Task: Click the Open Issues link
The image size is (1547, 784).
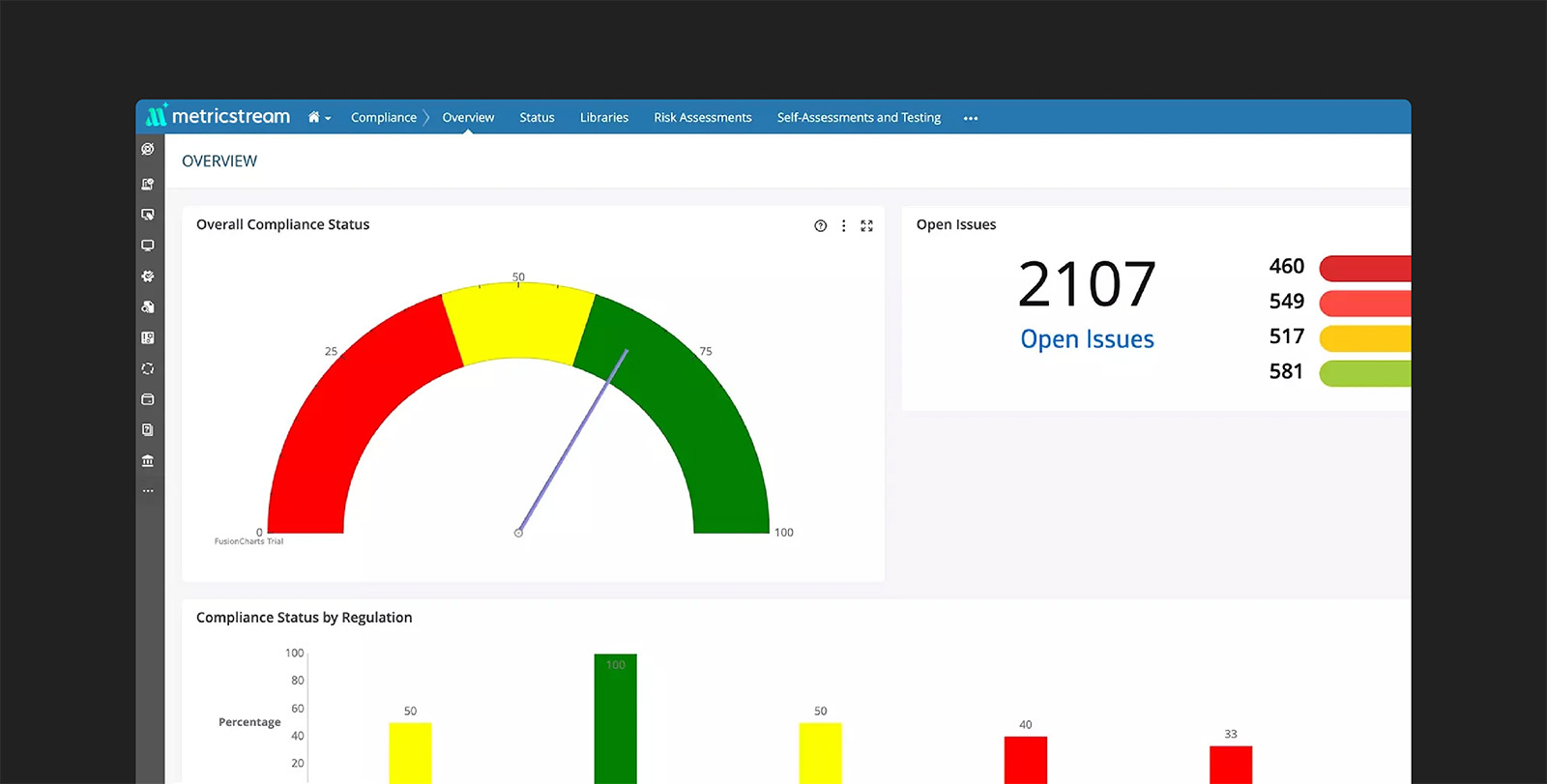Action: (1087, 339)
